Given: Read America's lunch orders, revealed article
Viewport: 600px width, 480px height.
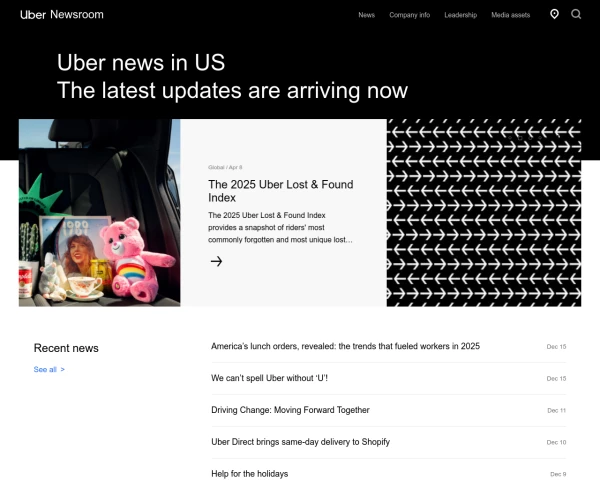Looking at the screenshot, I should (345, 346).
